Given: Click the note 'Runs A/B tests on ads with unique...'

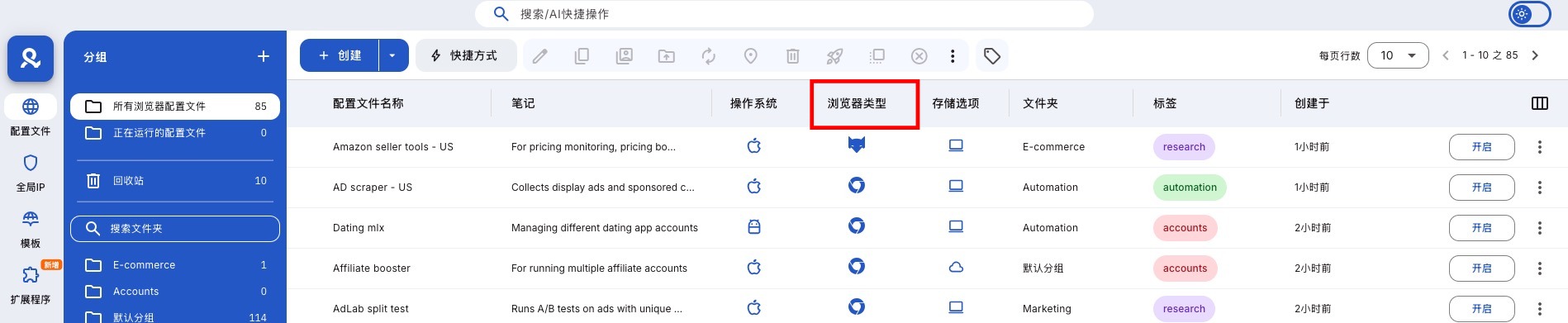Looking at the screenshot, I should coord(596,309).
